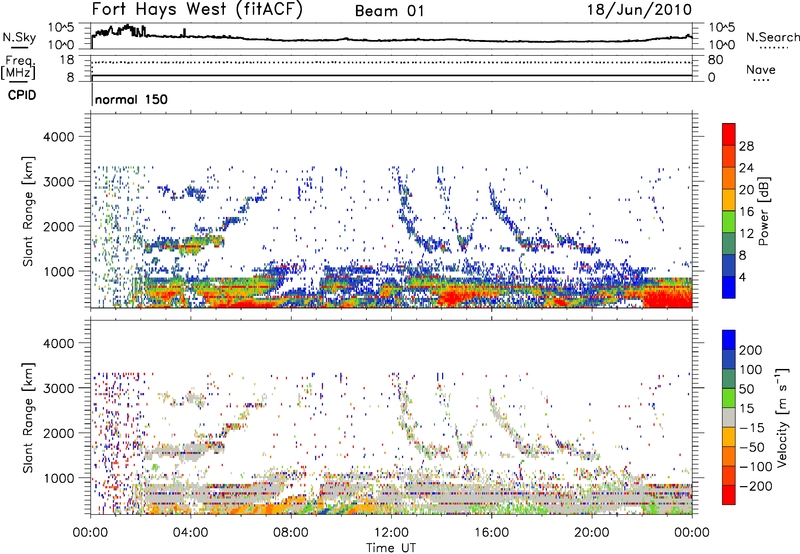Click the '-15' velocity colorbar tick
This screenshot has height=554, width=800.
(752, 427)
